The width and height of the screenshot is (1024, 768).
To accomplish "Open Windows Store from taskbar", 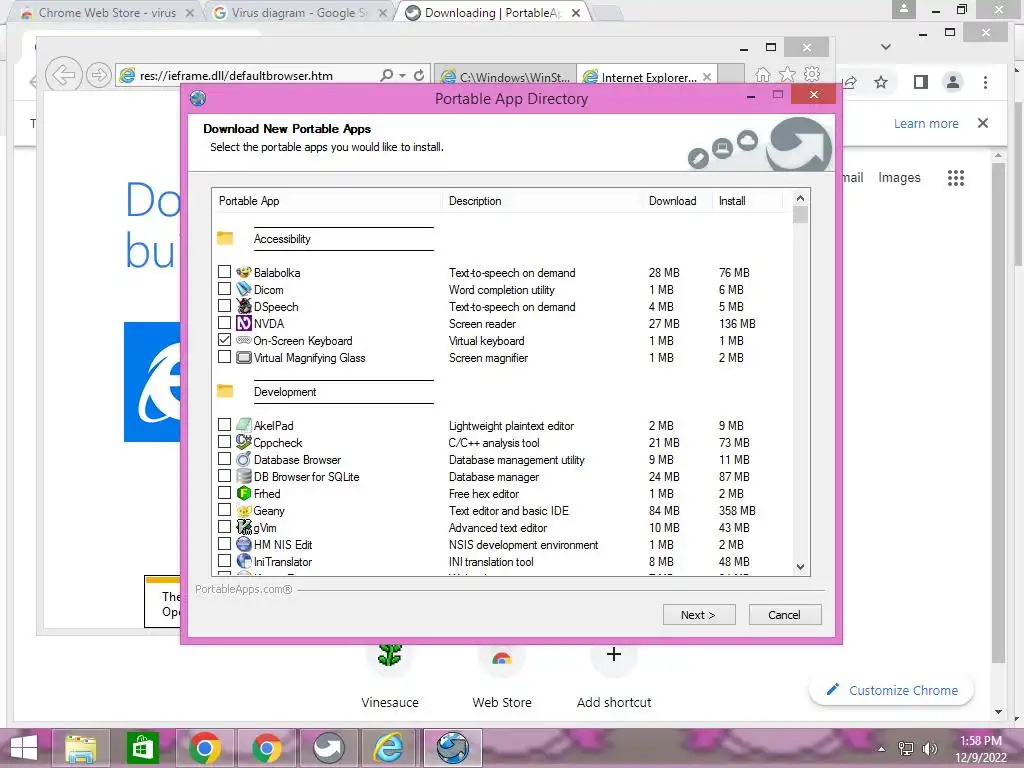I will (142, 748).
